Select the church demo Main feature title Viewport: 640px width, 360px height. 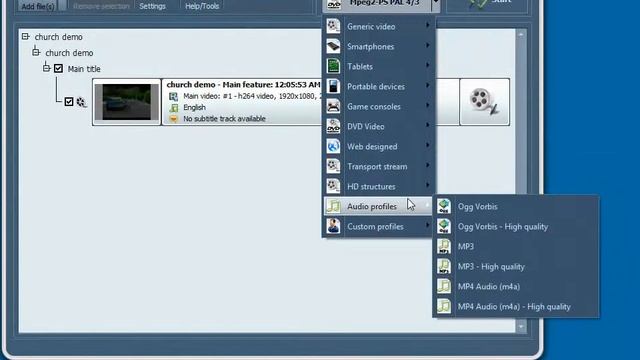pos(244,85)
